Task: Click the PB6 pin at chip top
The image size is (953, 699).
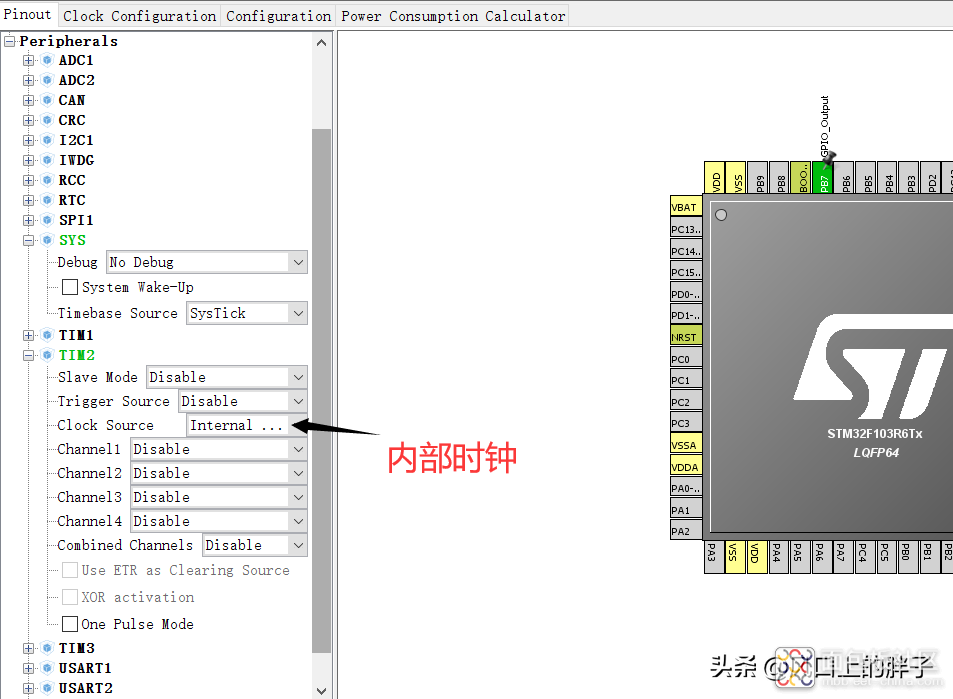Action: [x=844, y=177]
